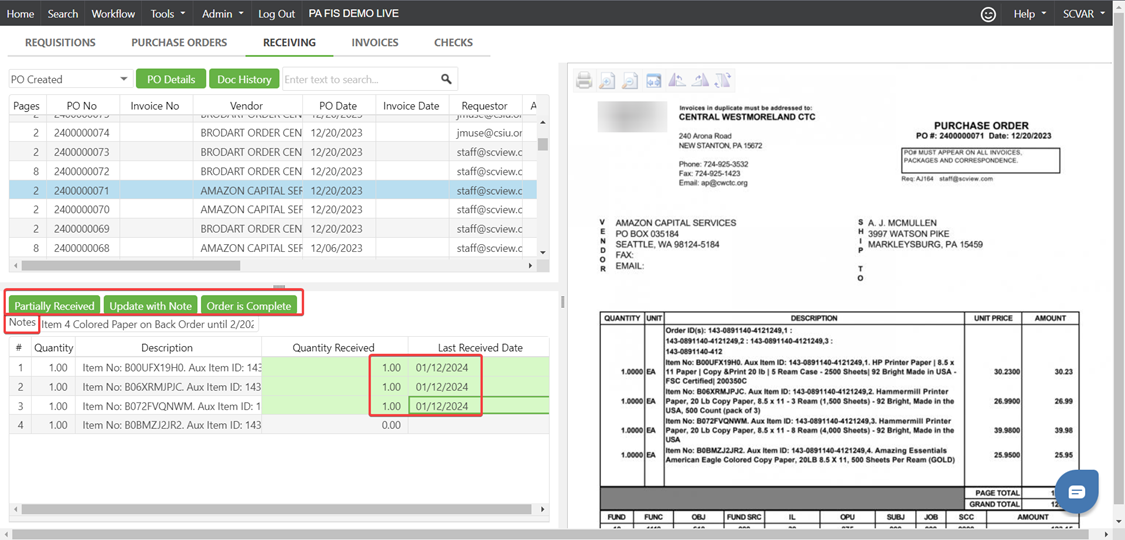The width and height of the screenshot is (1125, 540).
Task: Fit document to viewer width
Action: click(653, 81)
